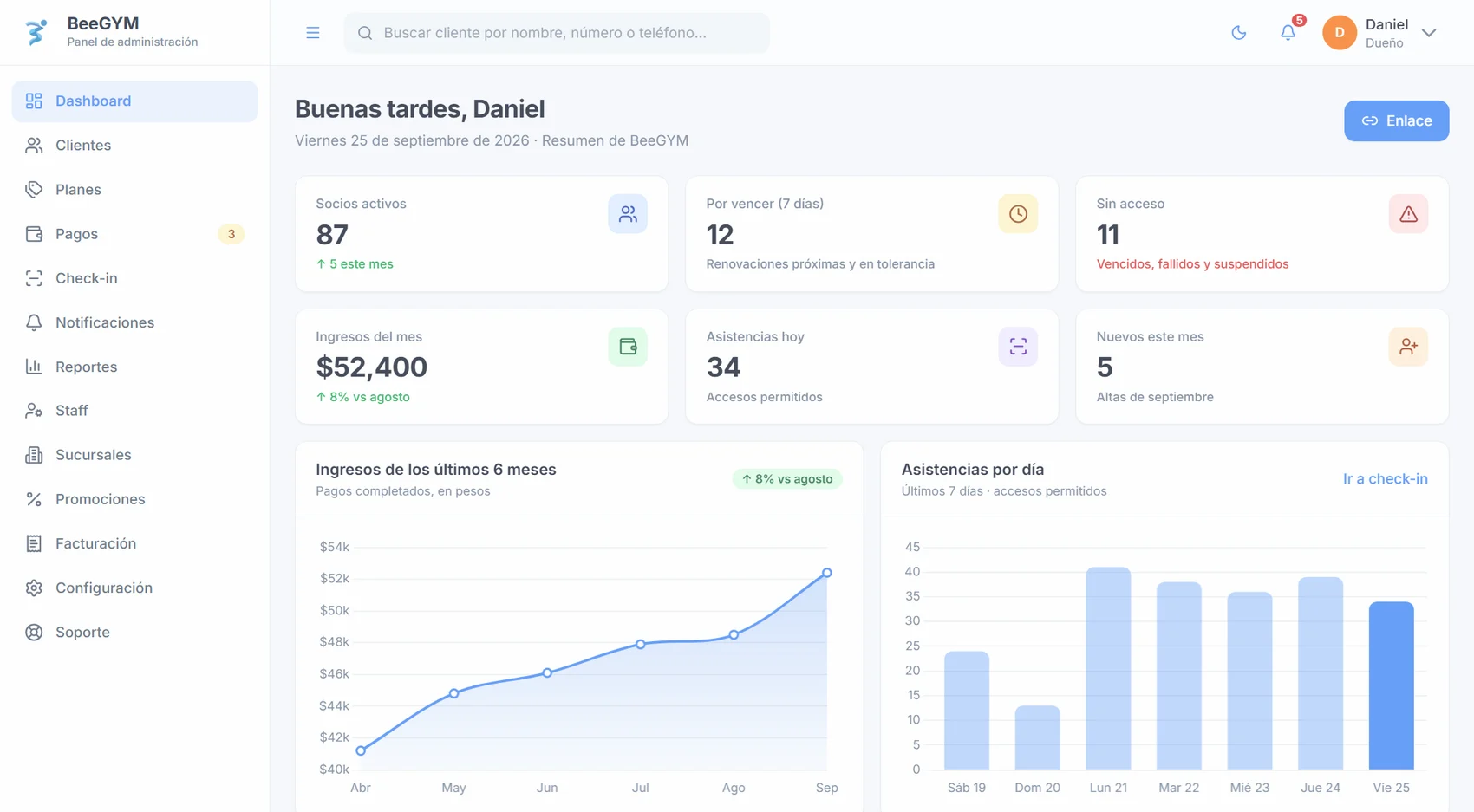
Task: Click 'Ingresos de los últimos 6 meses' title
Action: pos(436,470)
